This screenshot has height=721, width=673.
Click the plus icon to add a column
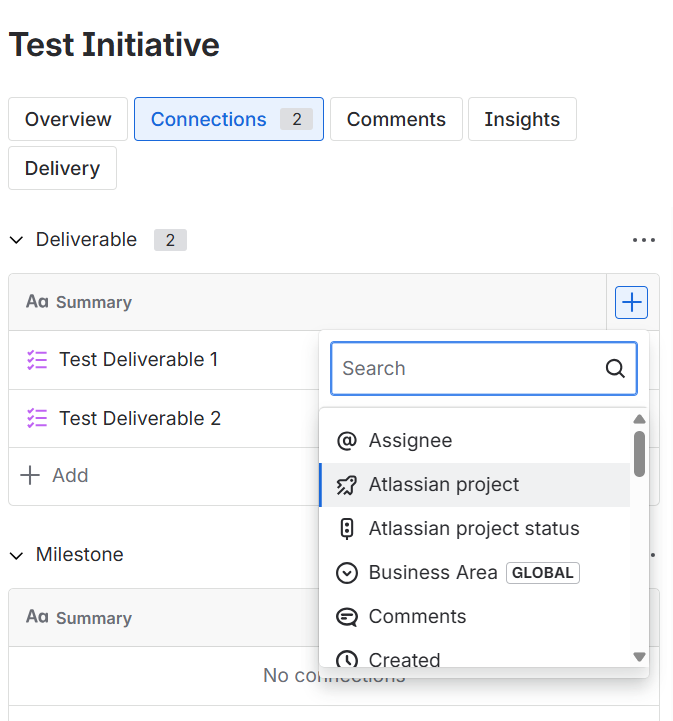pos(631,302)
